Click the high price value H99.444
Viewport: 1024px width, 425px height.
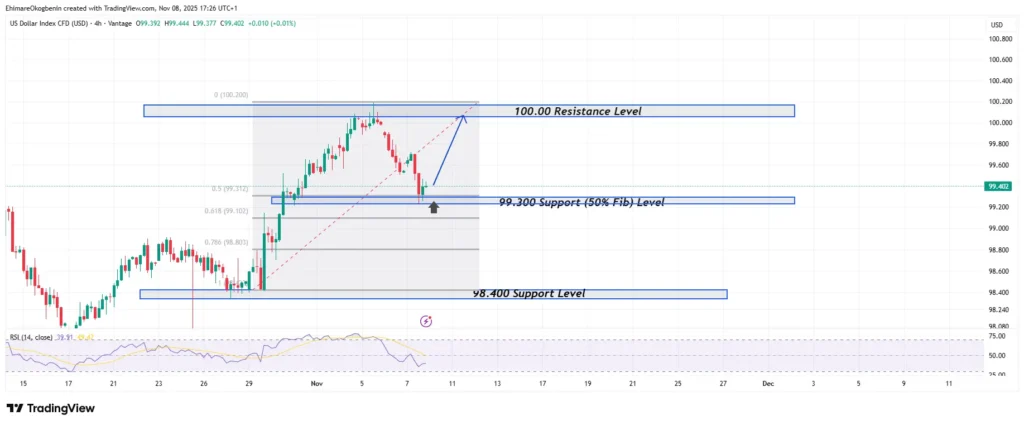[176, 24]
